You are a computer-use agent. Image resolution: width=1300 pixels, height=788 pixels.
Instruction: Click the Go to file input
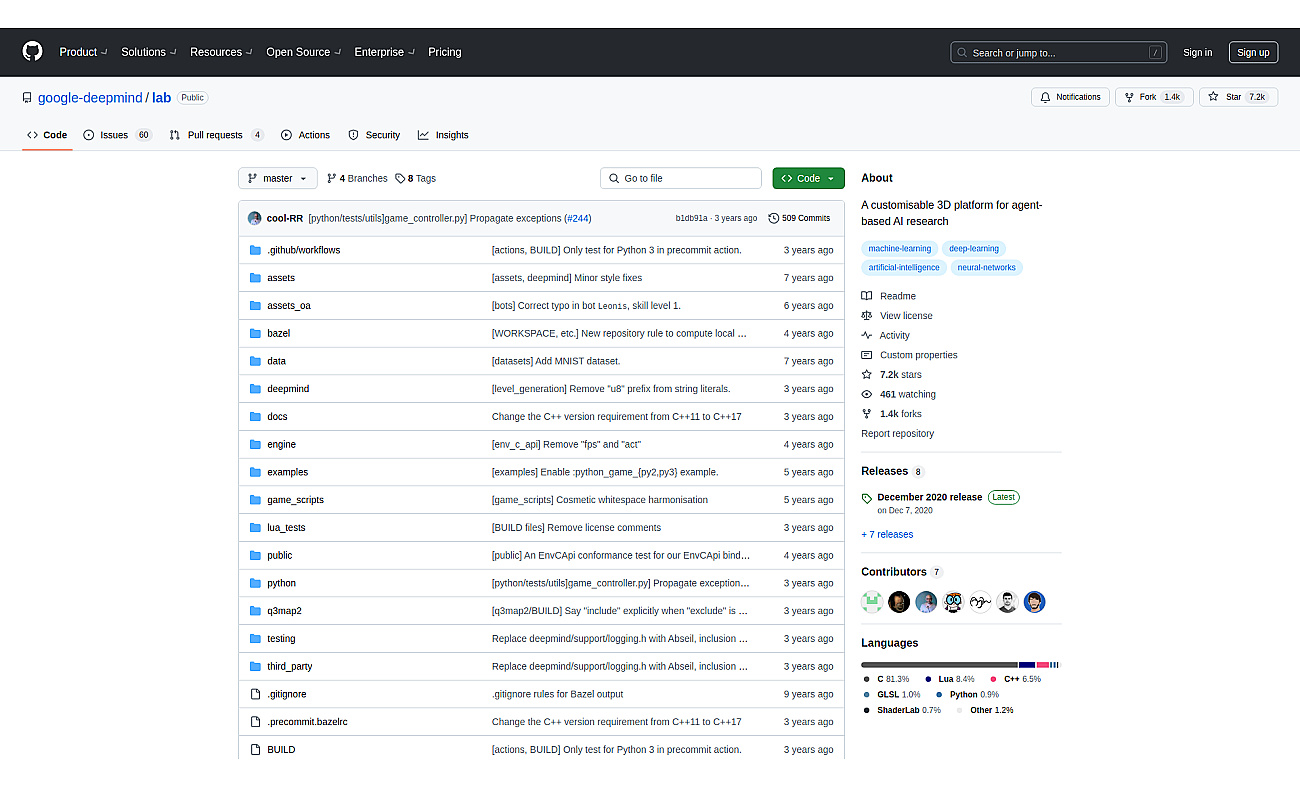coord(681,178)
